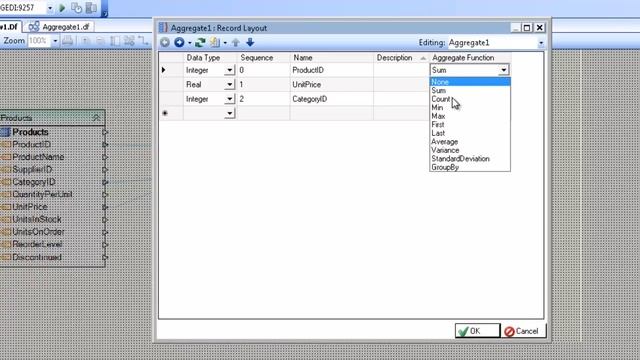
Task: Choose Average from the aggregate function list
Action: (470, 142)
